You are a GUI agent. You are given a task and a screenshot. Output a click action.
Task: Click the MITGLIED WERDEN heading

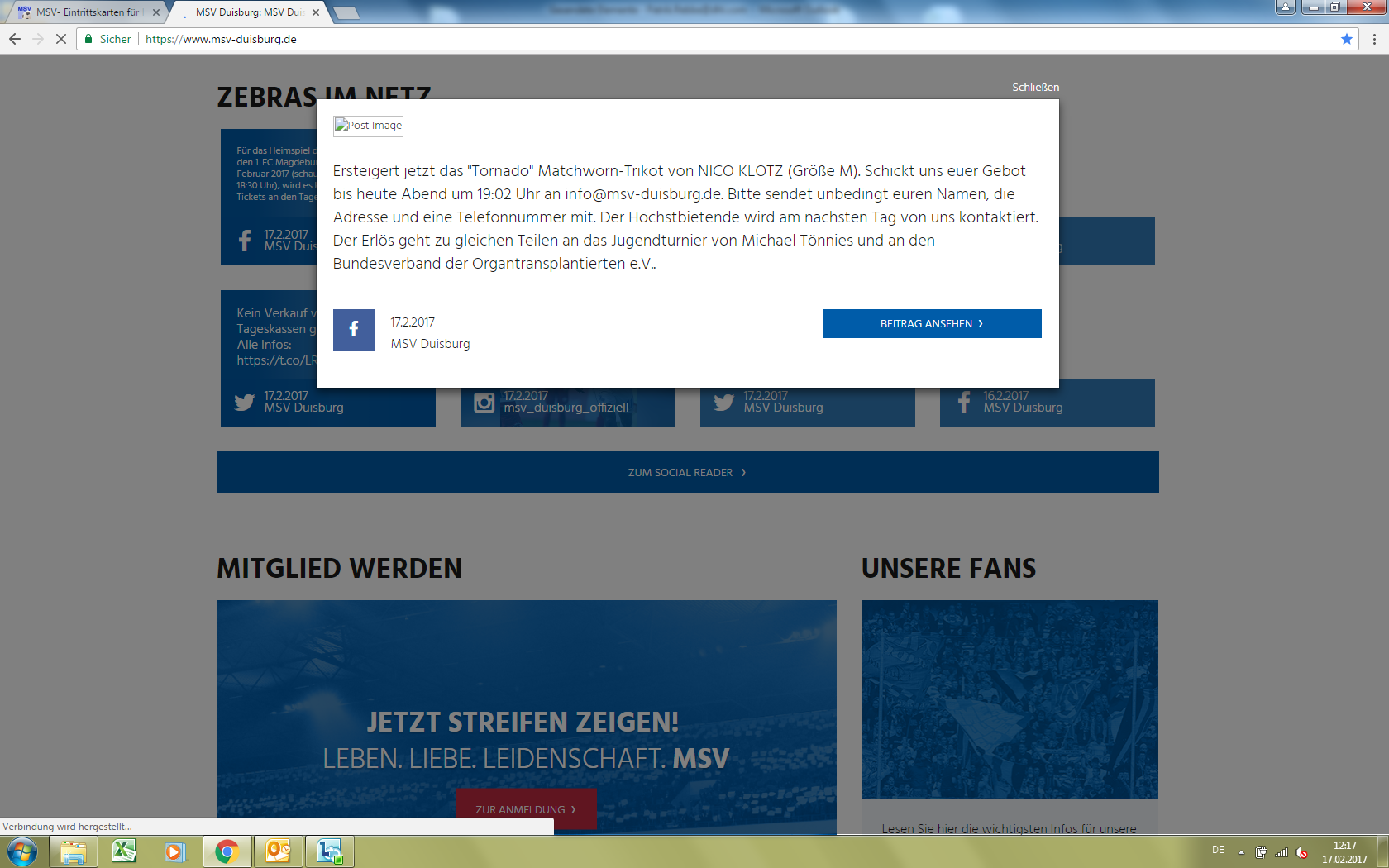tap(340, 568)
